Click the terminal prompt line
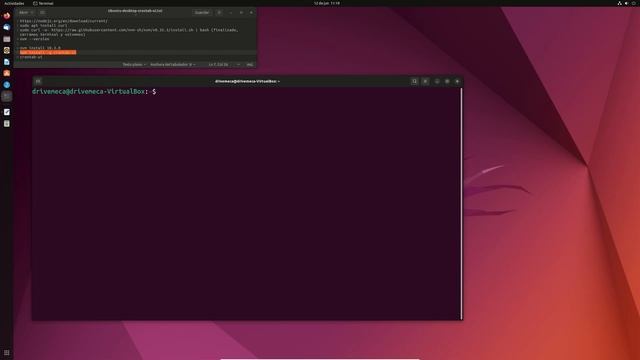Screen dimensions: 640x360 (94, 91)
